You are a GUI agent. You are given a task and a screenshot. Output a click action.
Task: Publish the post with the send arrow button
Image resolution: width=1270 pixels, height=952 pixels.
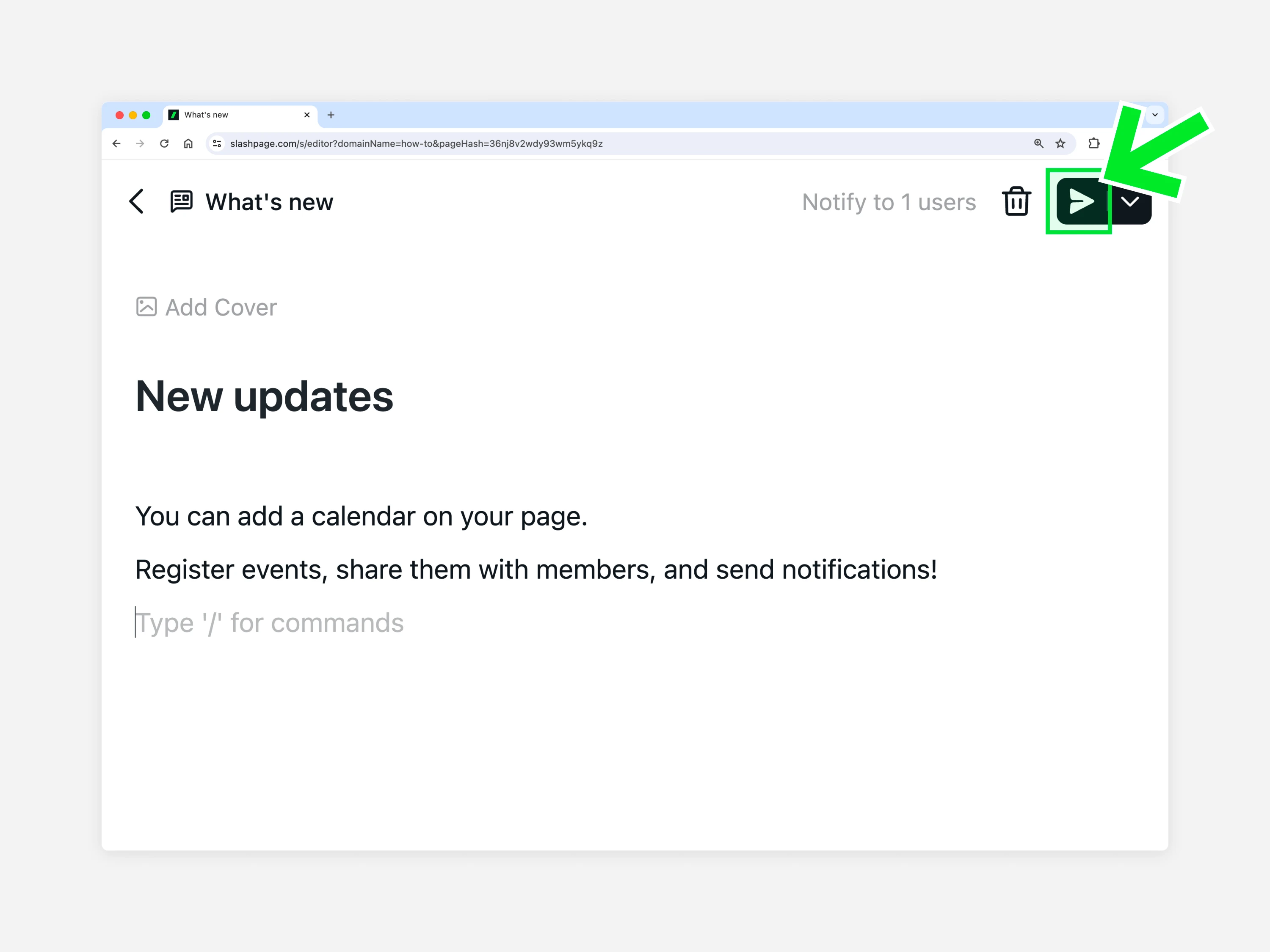(x=1081, y=201)
